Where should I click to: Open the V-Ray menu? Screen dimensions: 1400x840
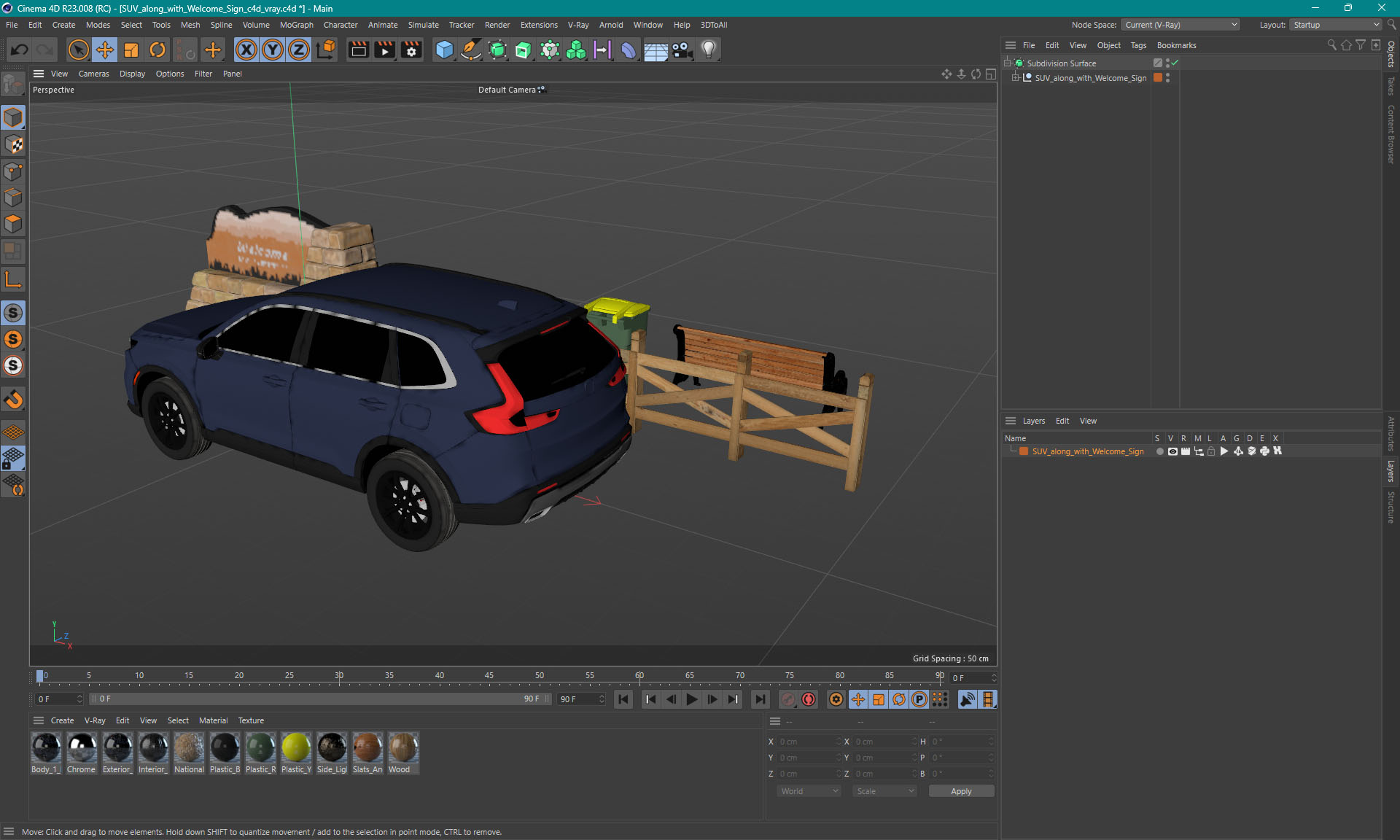[x=578, y=25]
